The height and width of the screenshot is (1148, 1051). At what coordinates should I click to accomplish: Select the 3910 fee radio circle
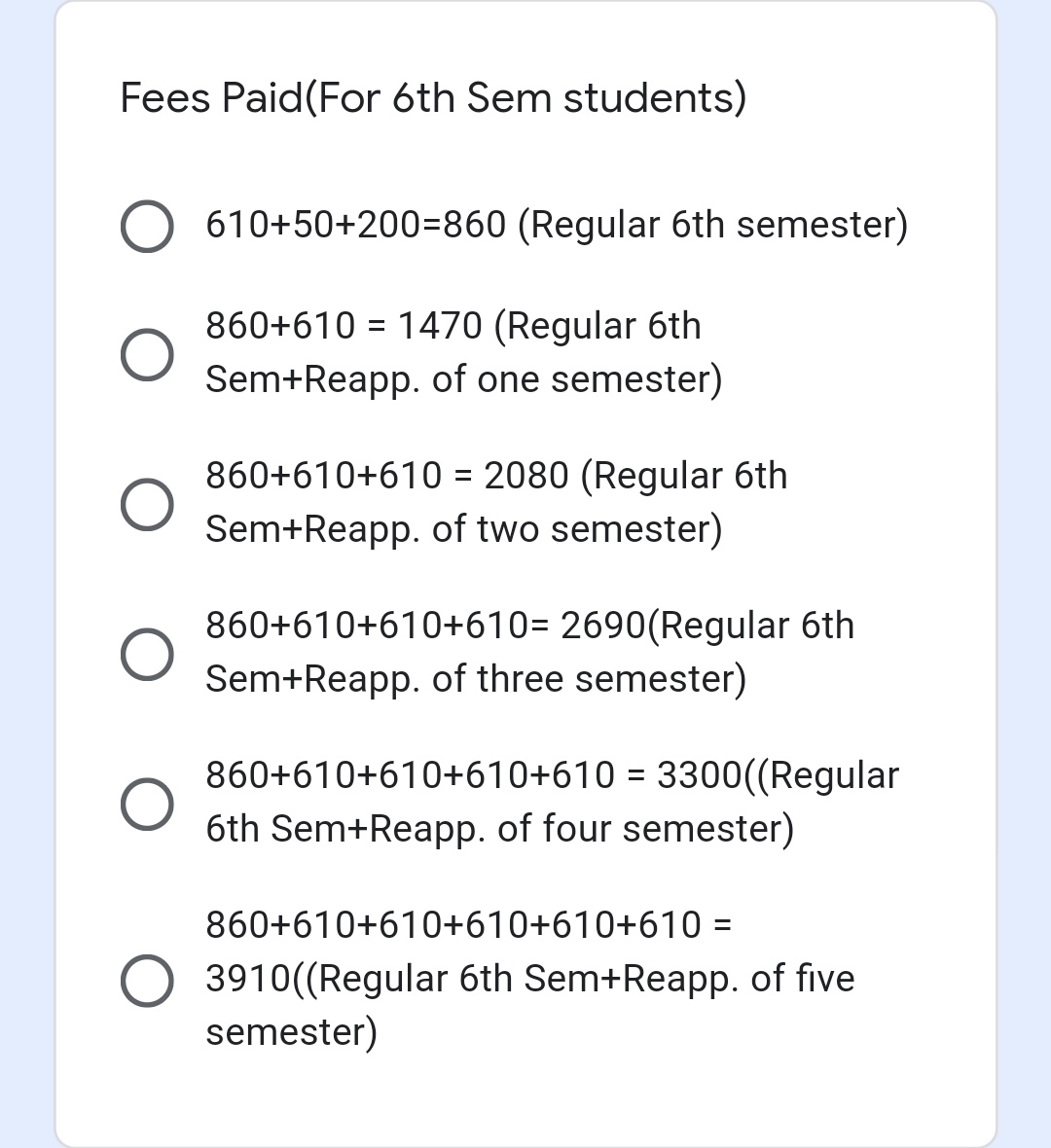click(147, 979)
